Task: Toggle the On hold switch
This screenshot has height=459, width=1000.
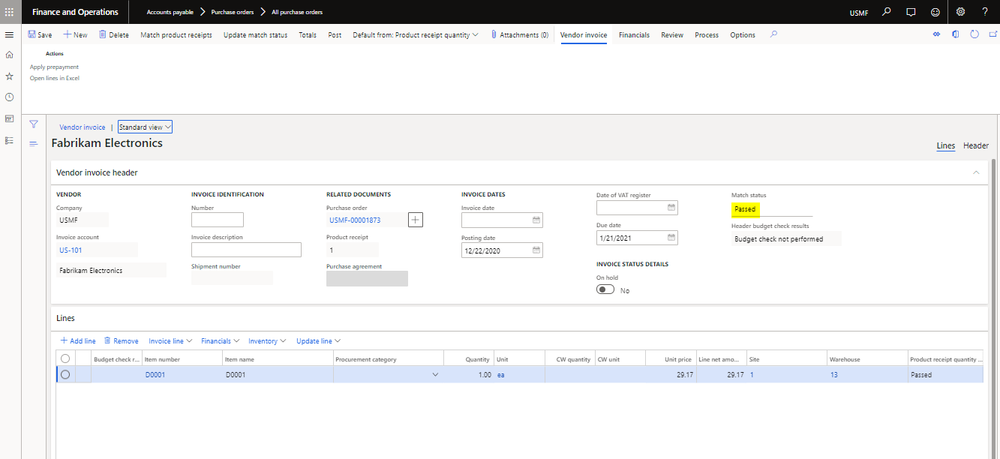Action: (605, 289)
